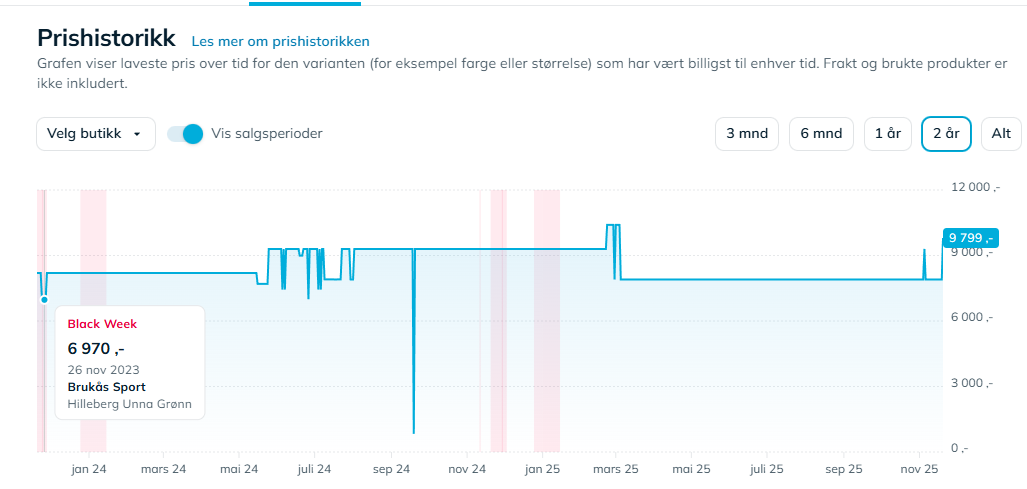Viewport: 1027px width, 489px height.
Task: Click the wide pink sale band at jan 25
Action: point(546,320)
